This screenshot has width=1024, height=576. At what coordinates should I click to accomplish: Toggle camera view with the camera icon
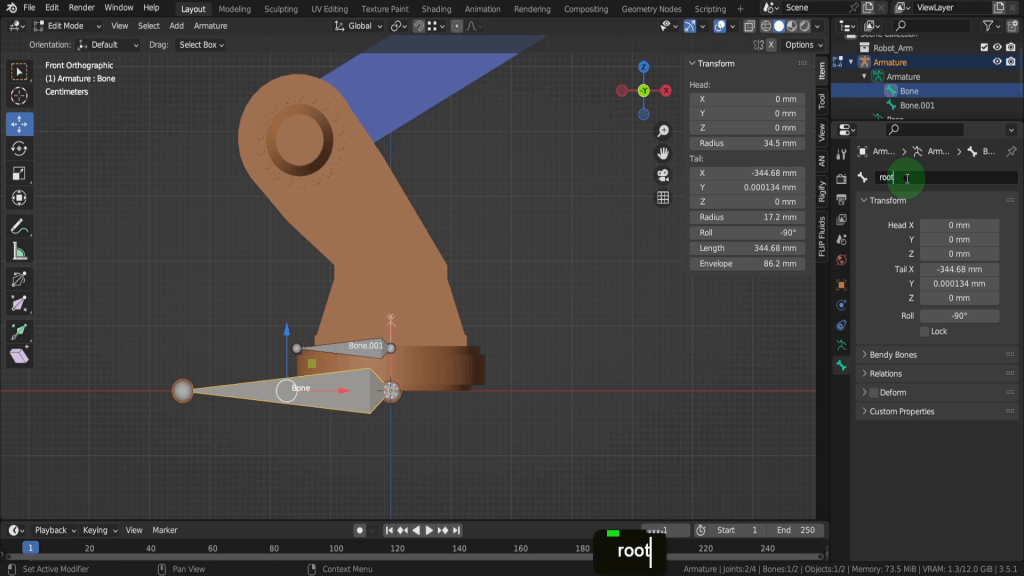coord(663,175)
